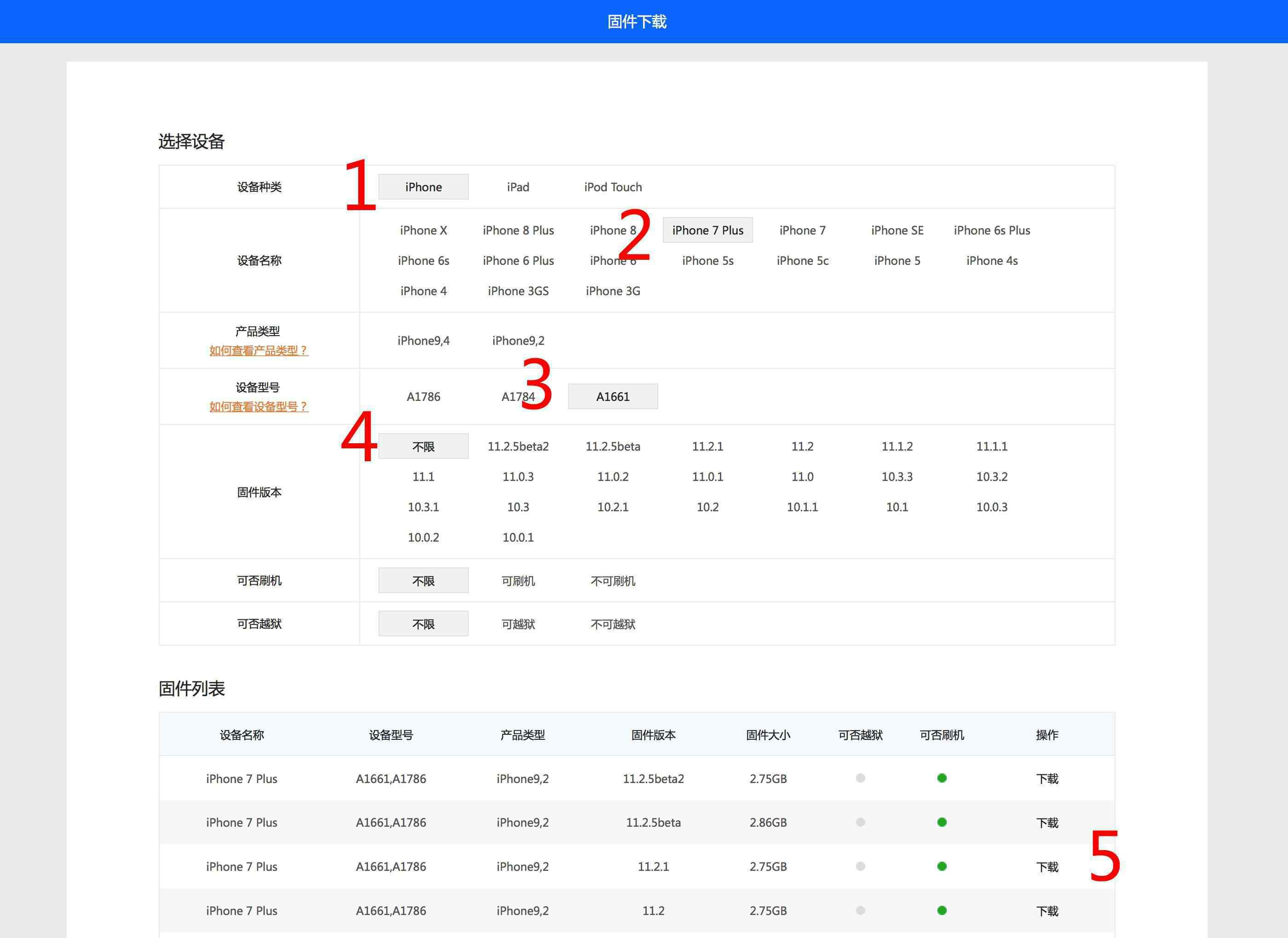Download the 11.2 firmware in list
The height and width of the screenshot is (938, 1288).
coord(1046,911)
